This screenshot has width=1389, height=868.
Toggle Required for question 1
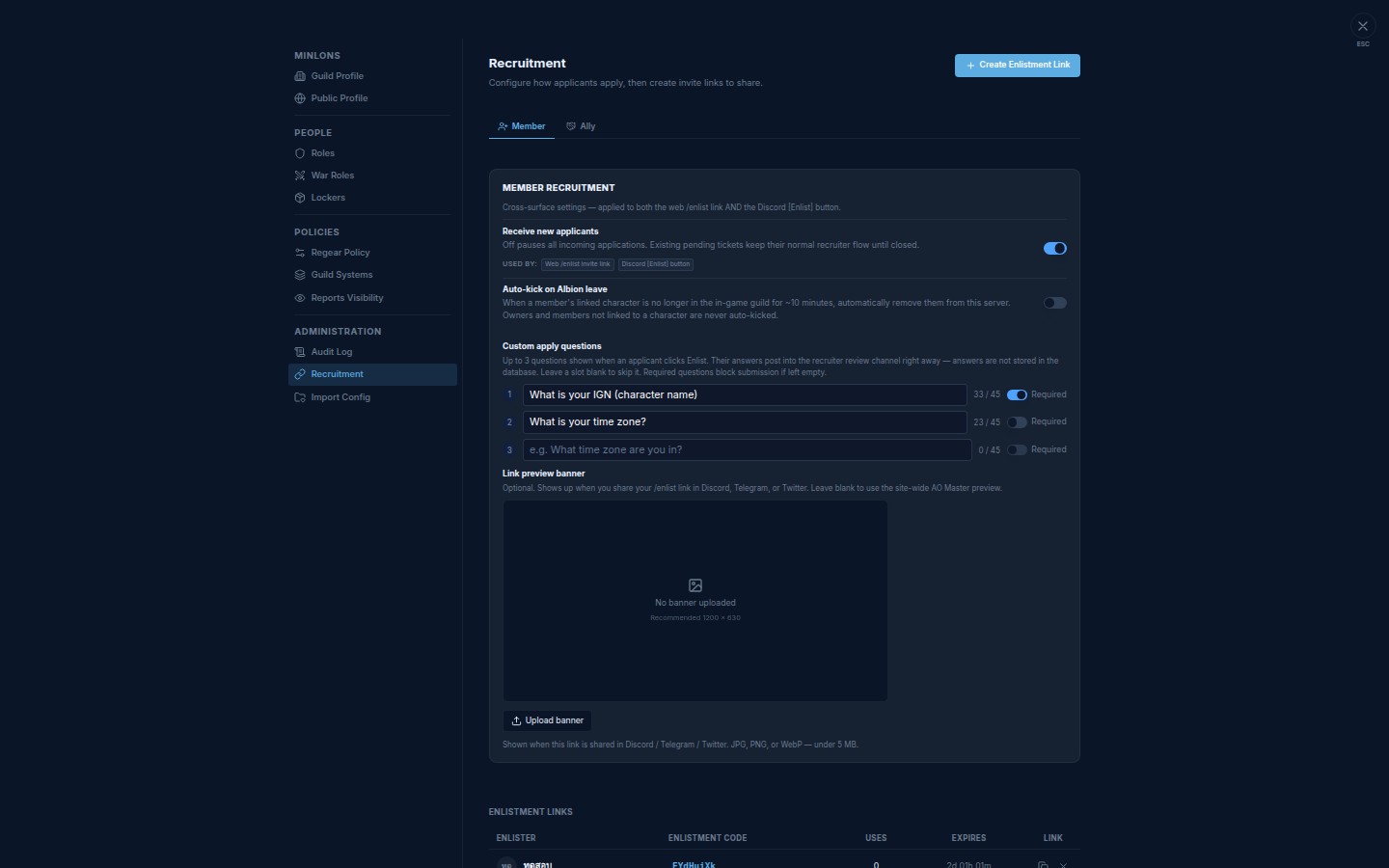click(x=1017, y=394)
